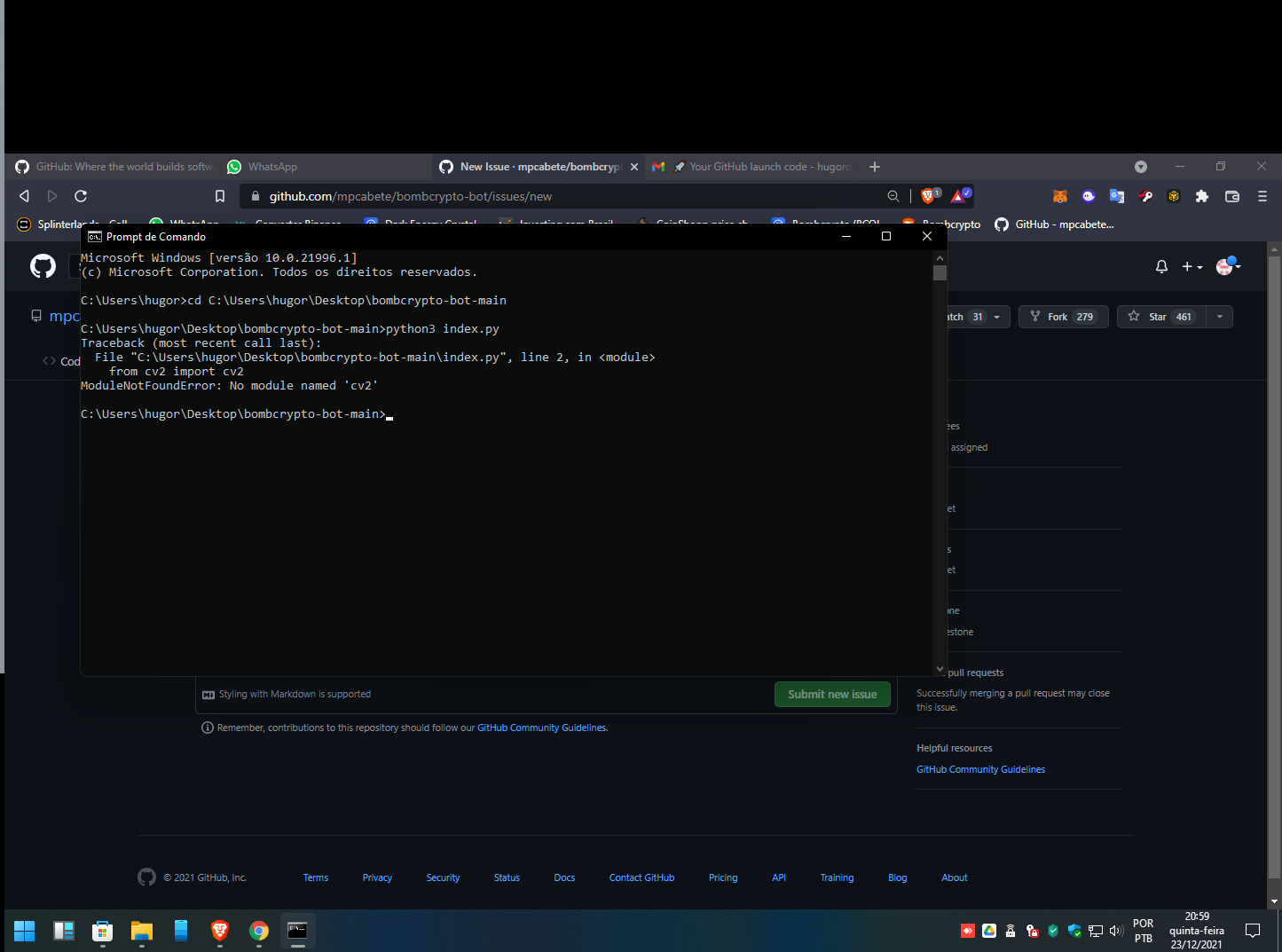Open the GitHub Community Guidelines link
The image size is (1282, 952).
pos(541,727)
